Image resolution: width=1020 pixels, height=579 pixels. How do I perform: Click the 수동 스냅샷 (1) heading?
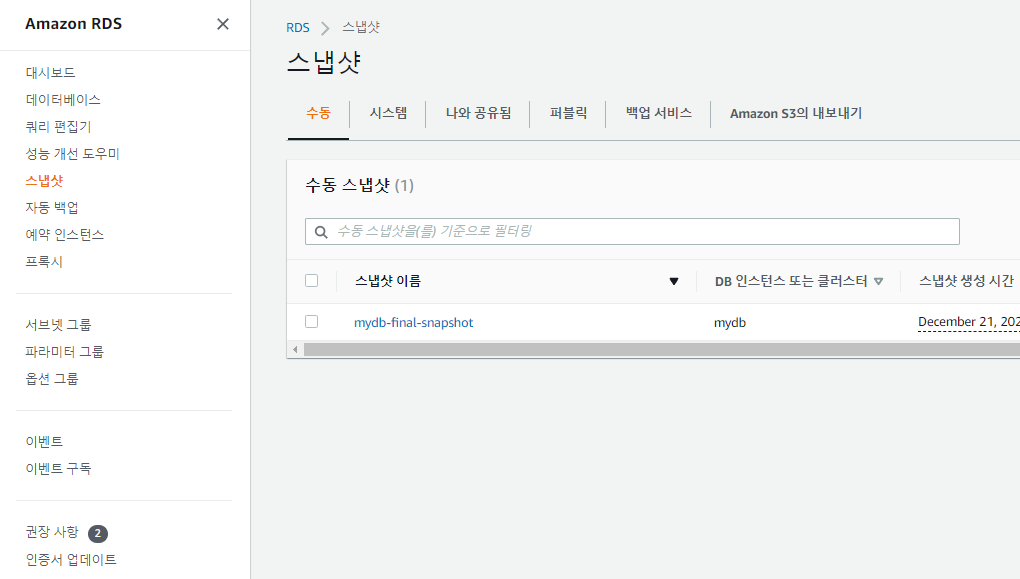[x=360, y=185]
